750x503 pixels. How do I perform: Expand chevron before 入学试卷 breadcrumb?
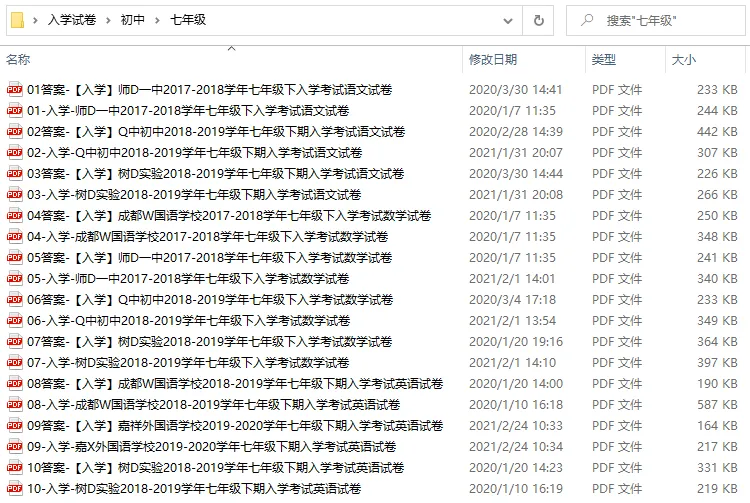click(x=35, y=21)
